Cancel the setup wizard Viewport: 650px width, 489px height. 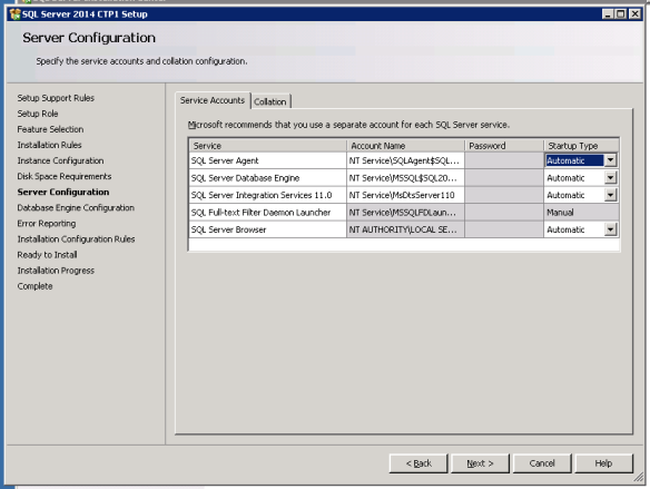click(542, 463)
